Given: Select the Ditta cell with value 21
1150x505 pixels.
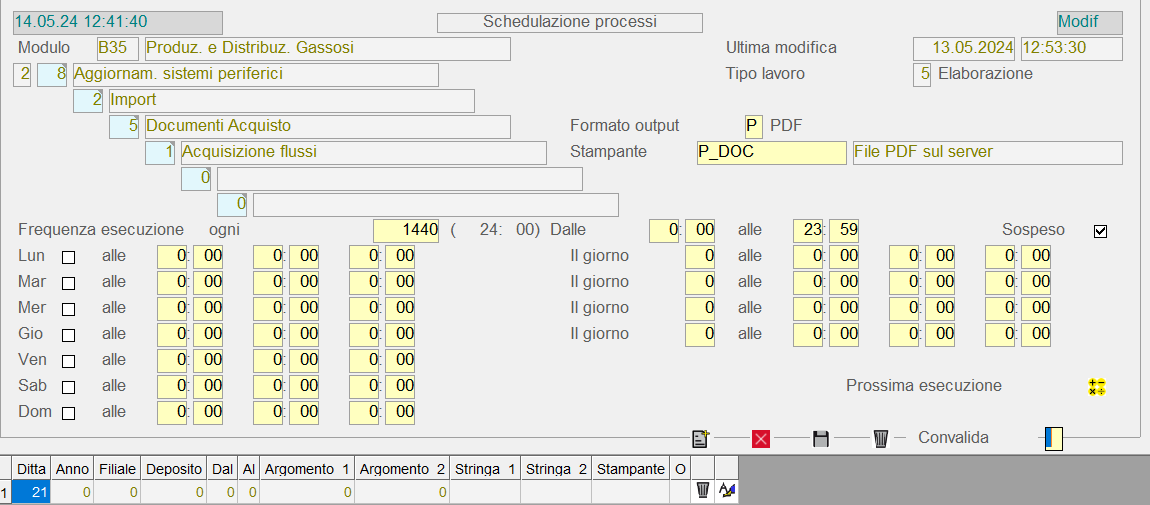Looking at the screenshot, I should (31, 491).
